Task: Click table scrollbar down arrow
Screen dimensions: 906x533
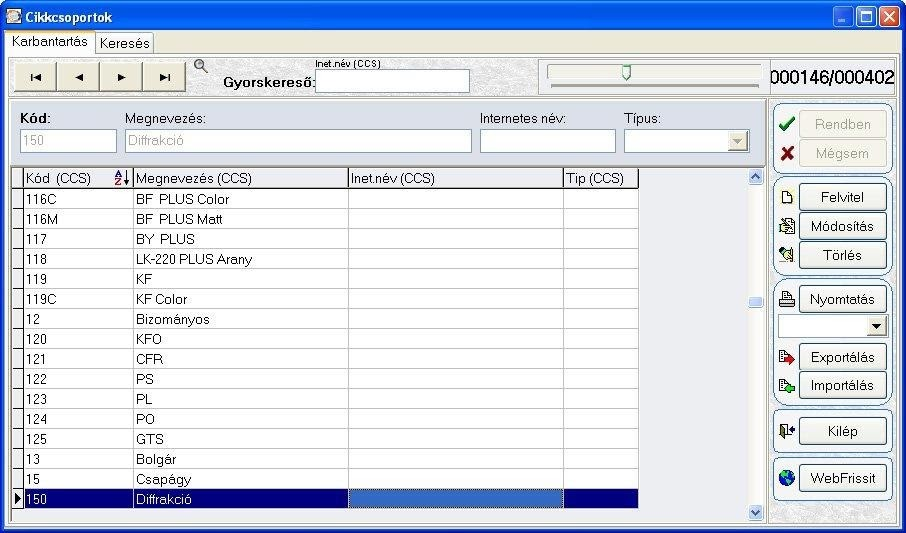Action: [x=755, y=512]
